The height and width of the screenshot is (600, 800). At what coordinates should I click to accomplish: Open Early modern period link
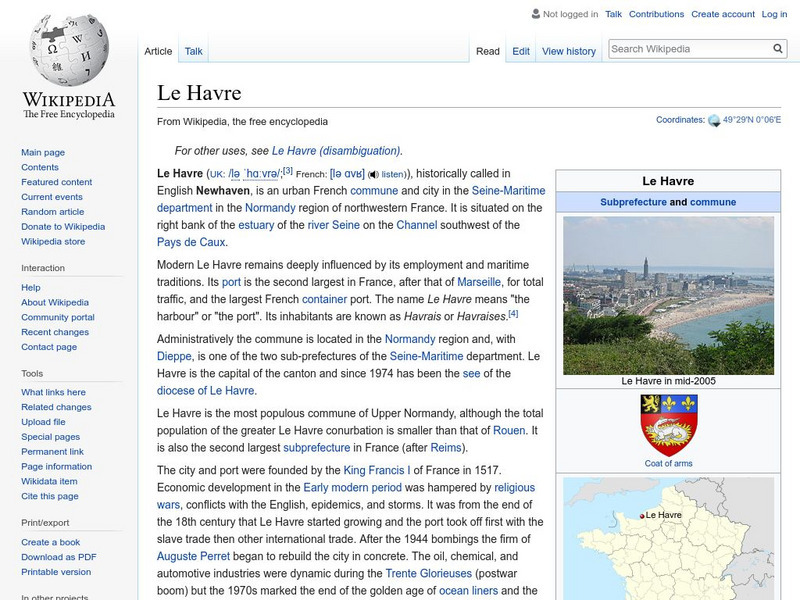(x=353, y=488)
